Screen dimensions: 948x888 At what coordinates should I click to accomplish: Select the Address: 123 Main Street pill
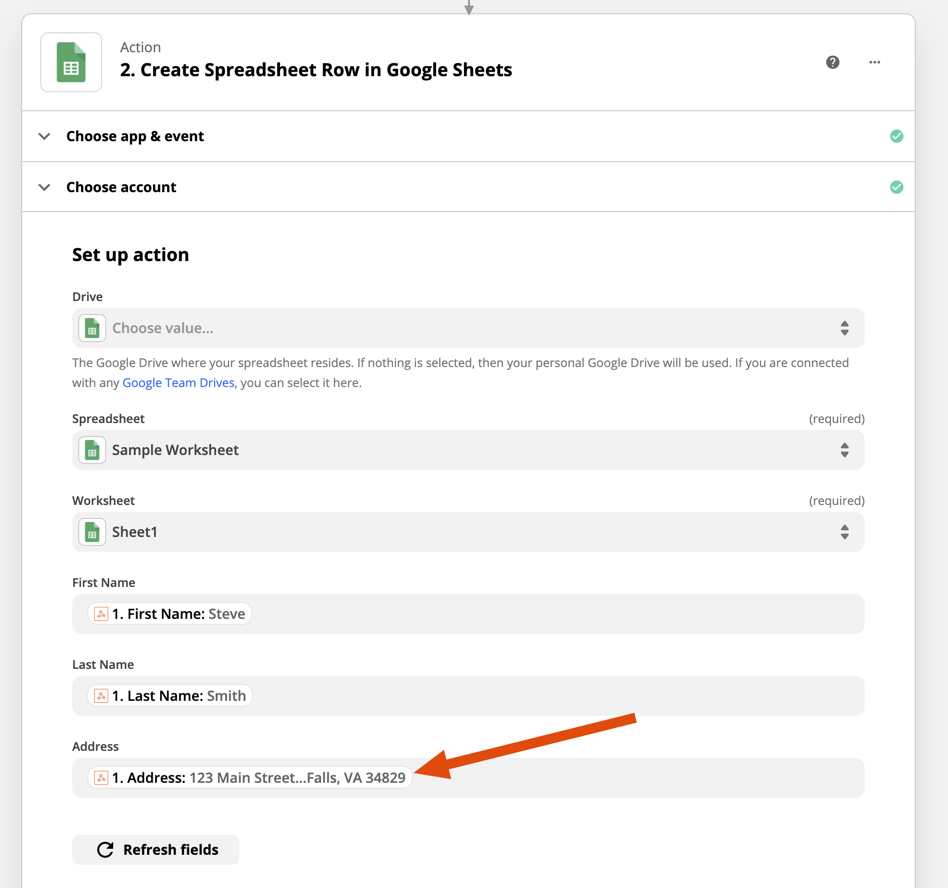click(250, 778)
